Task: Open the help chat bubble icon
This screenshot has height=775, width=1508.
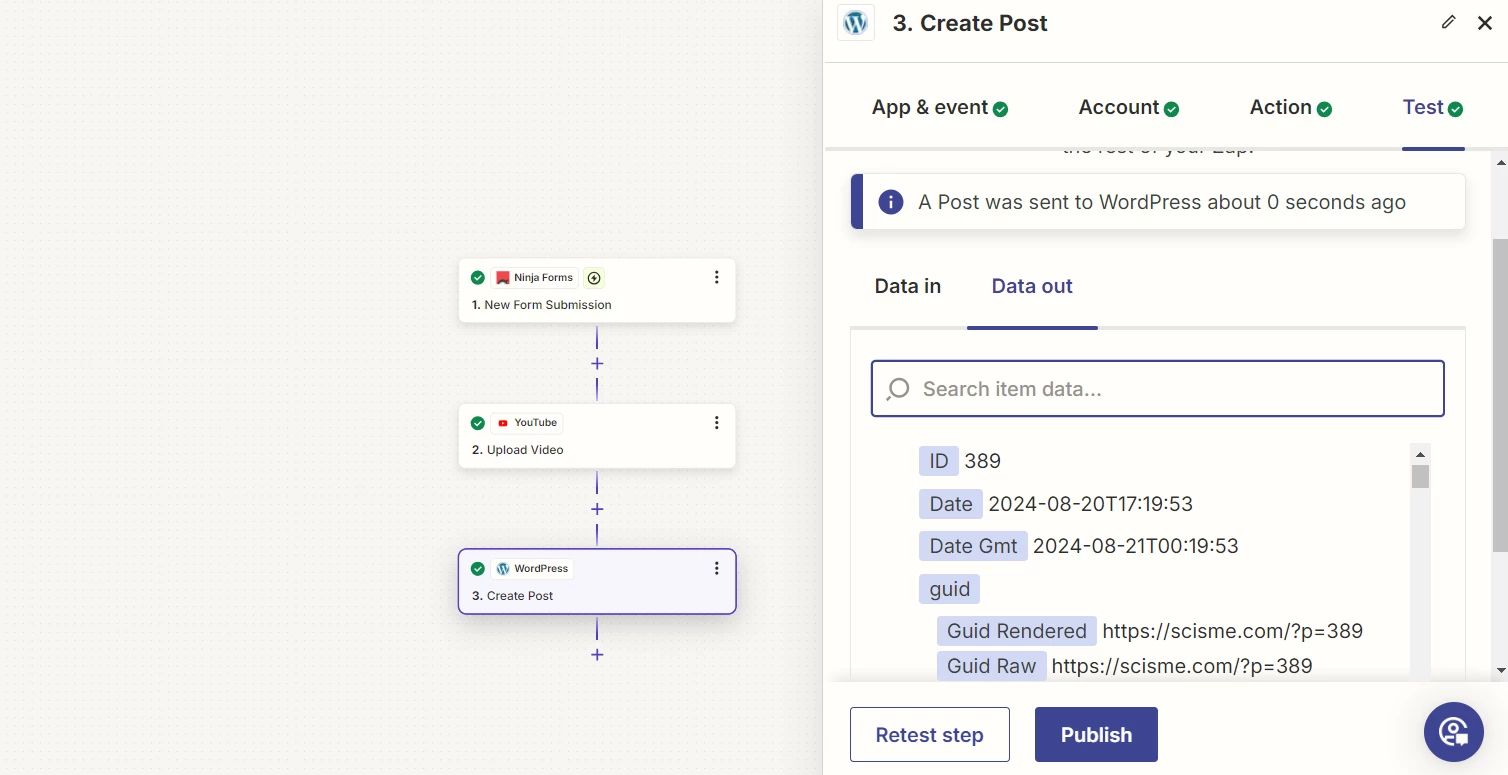Action: pos(1453,731)
